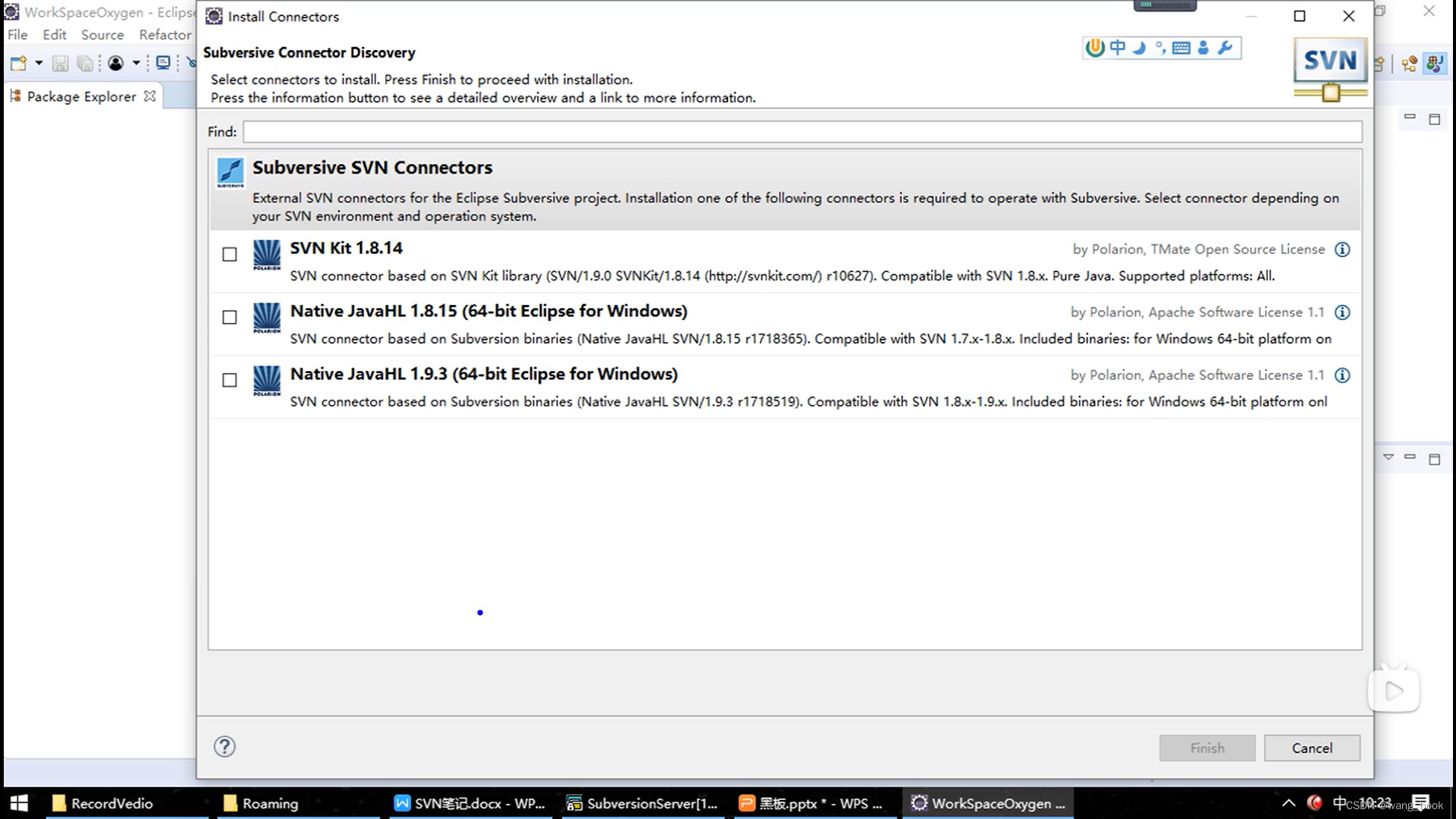Open Eclipse Edit menu
Screen dimensions: 1456x819
pos(55,35)
